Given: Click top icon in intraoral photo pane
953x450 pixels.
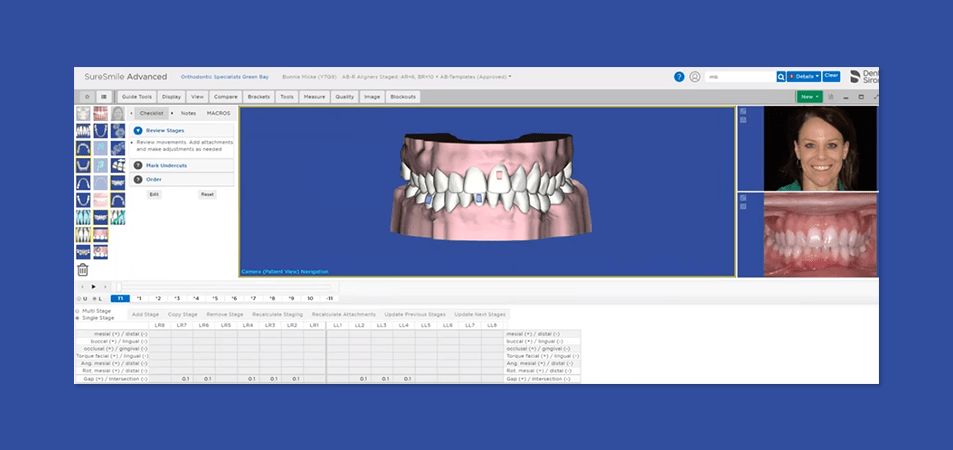Looking at the screenshot, I should [743, 198].
